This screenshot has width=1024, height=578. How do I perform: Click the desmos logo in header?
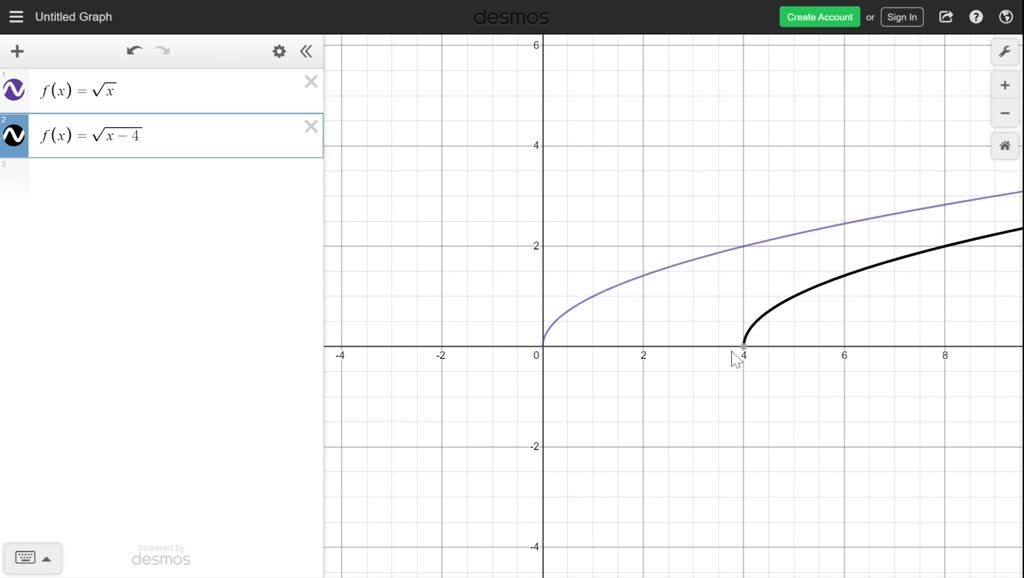point(511,17)
